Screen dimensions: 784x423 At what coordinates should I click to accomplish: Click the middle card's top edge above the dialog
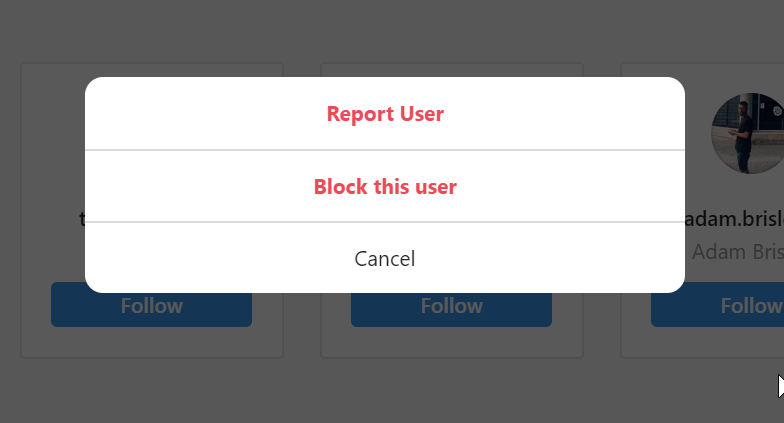(452, 69)
